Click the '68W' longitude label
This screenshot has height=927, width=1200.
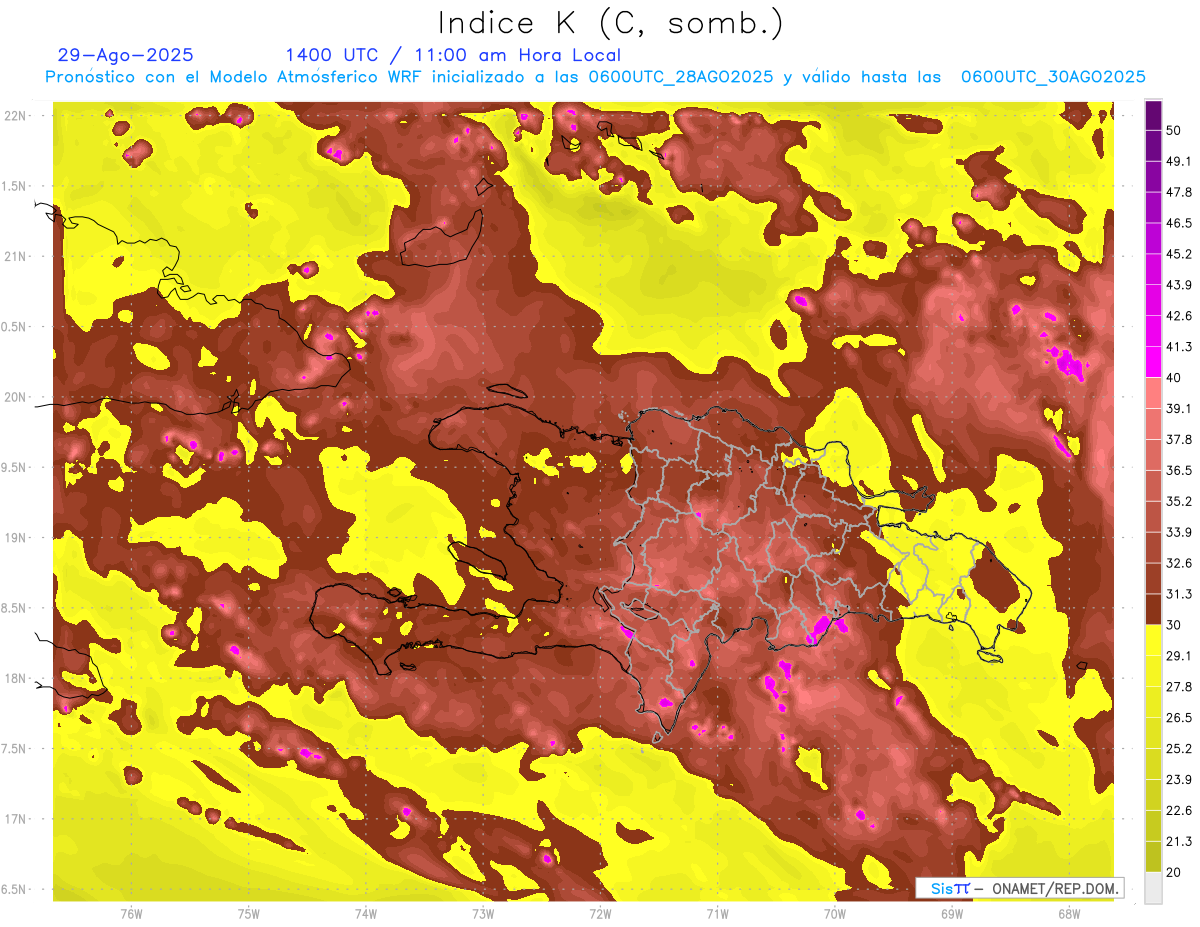(x=1069, y=913)
